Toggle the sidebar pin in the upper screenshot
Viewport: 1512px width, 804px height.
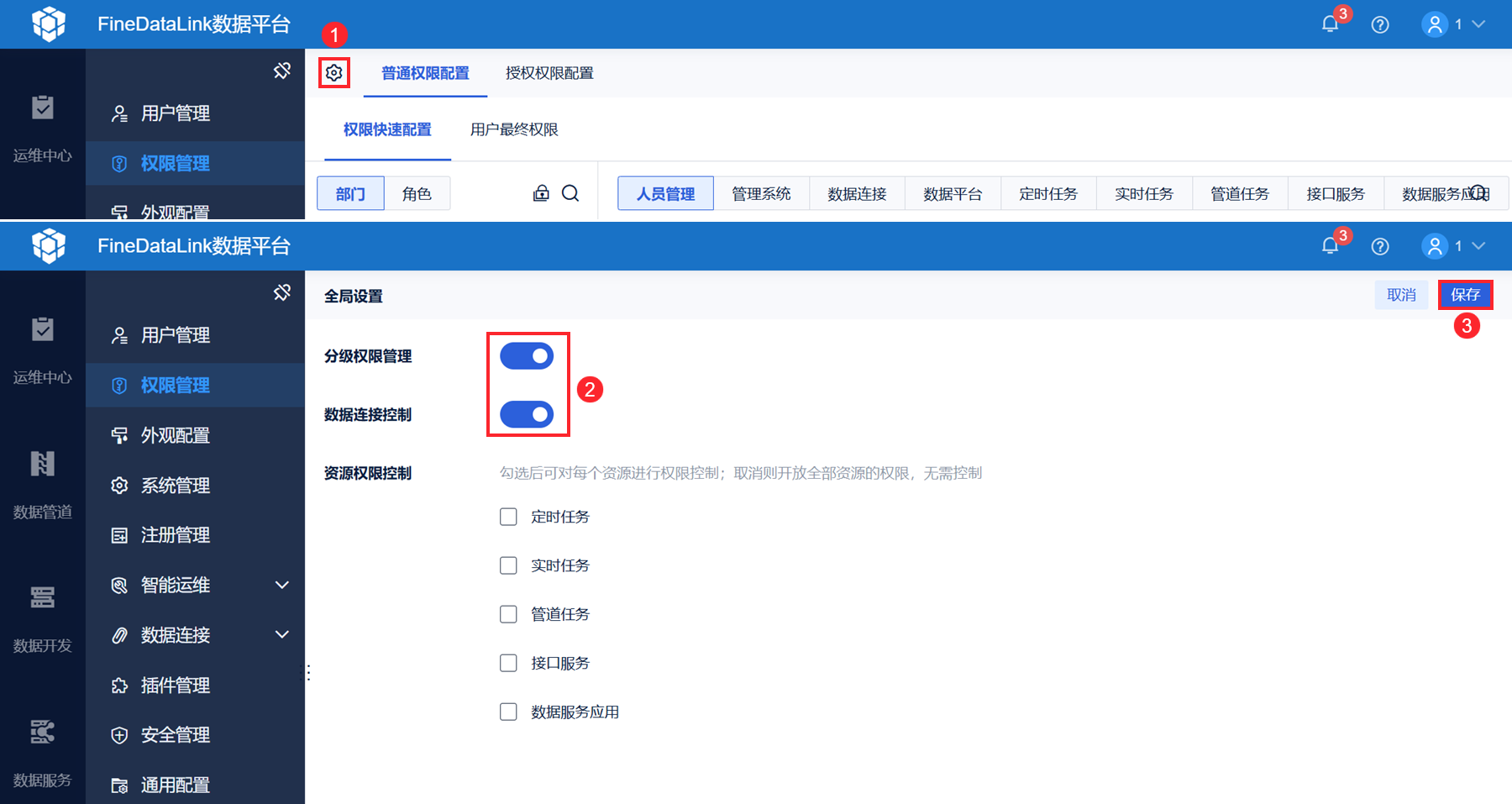(x=282, y=71)
